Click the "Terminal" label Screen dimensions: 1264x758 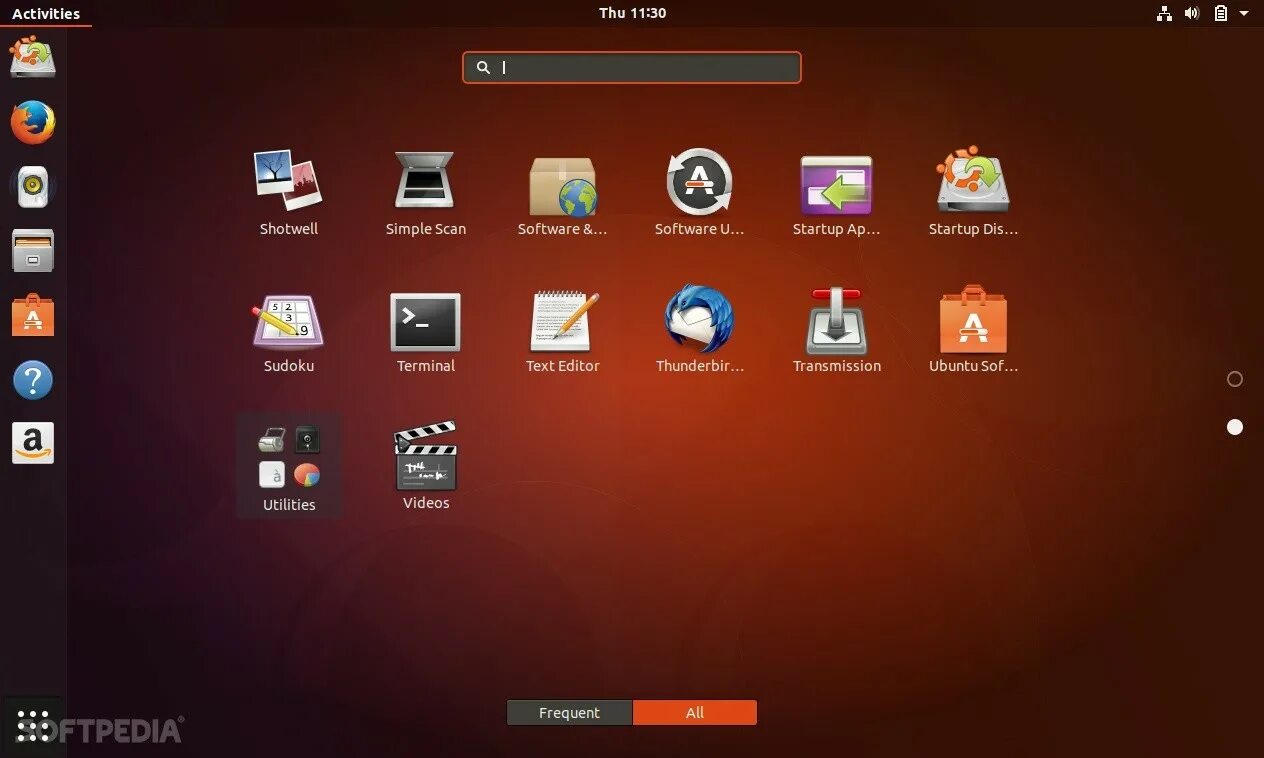pos(425,366)
